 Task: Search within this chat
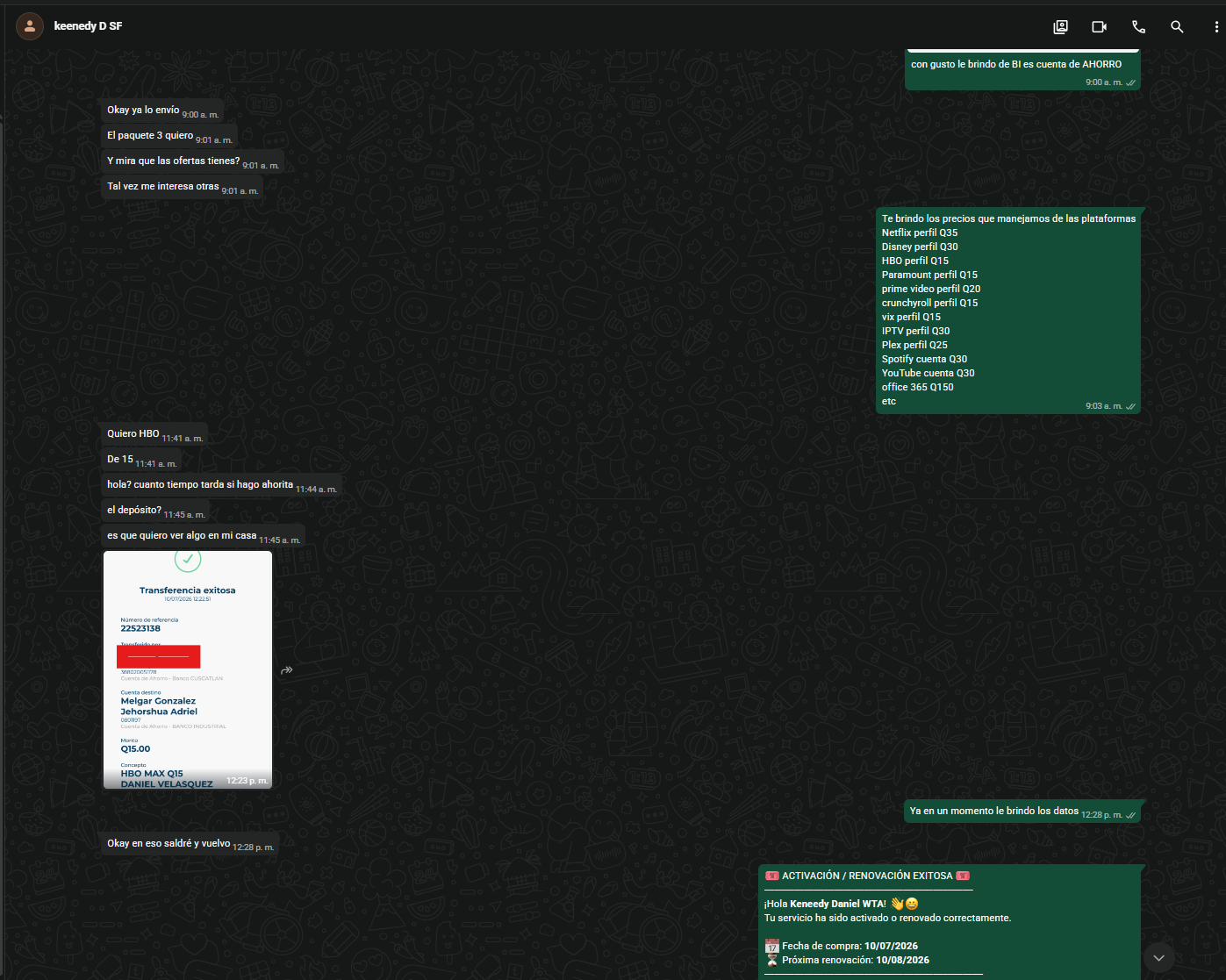click(1177, 26)
